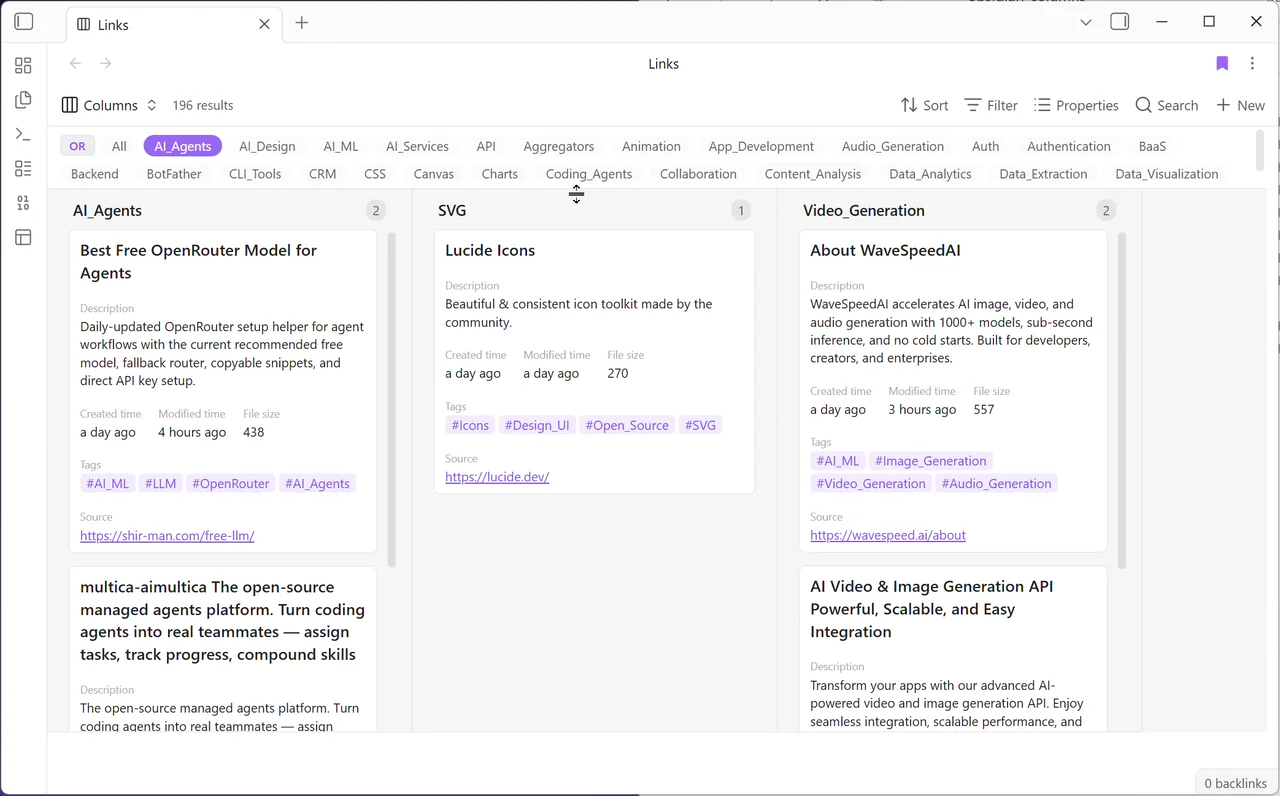Open the Columns view dropdown
1280x796 pixels.
109,105
